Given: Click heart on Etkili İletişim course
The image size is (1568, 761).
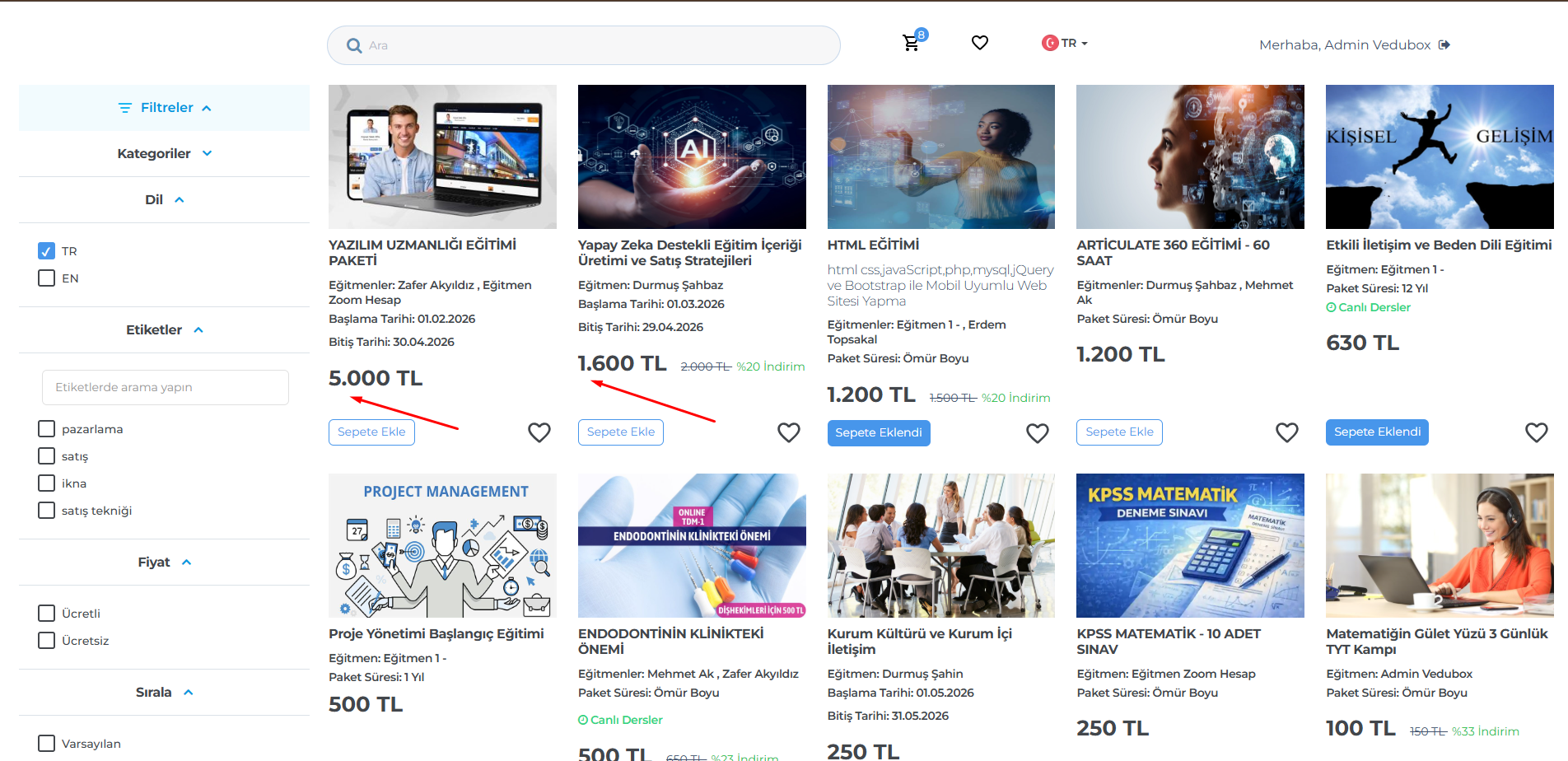Looking at the screenshot, I should (1537, 432).
